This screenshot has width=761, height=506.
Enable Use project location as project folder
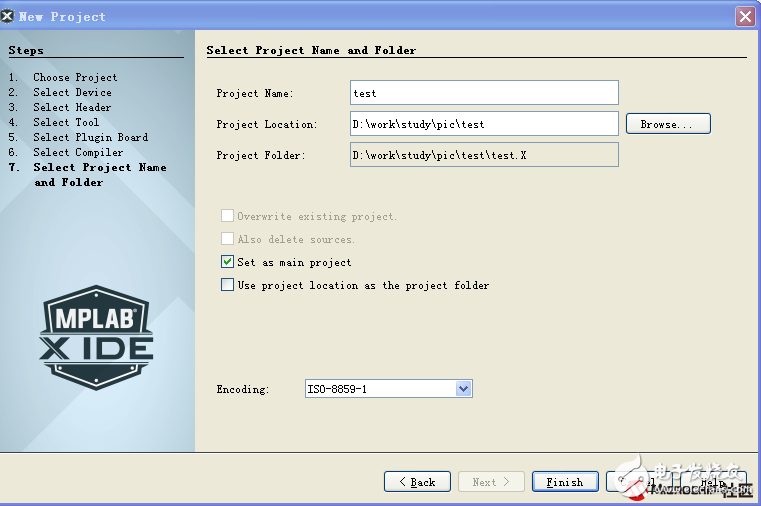[x=228, y=285]
